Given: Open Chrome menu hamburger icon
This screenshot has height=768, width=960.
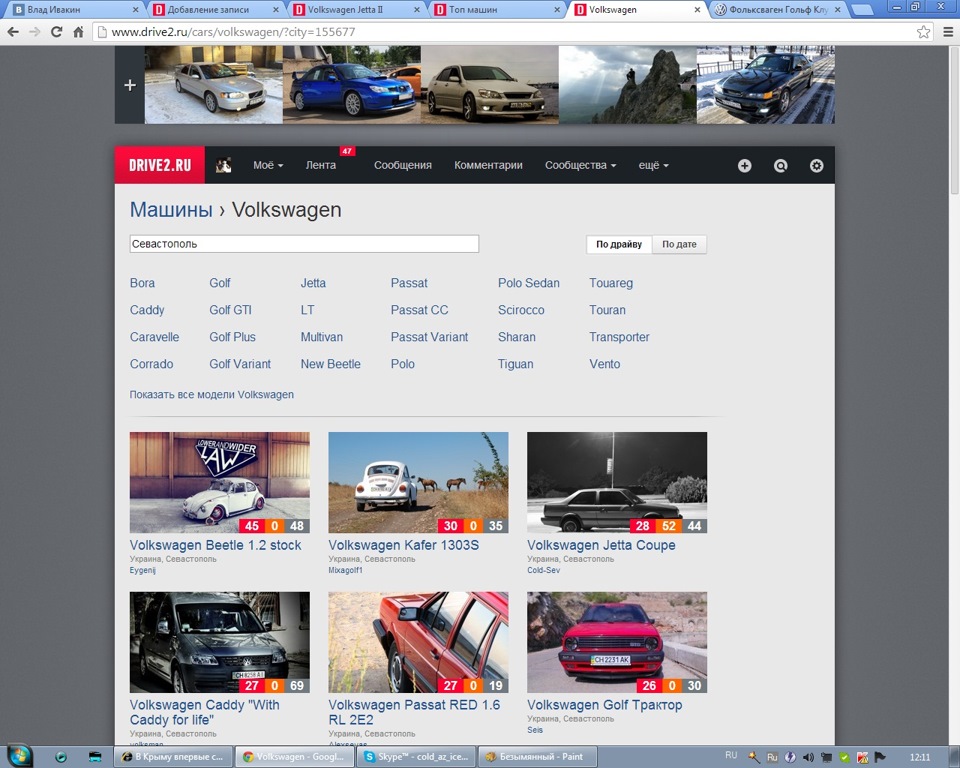Looking at the screenshot, I should point(948,32).
